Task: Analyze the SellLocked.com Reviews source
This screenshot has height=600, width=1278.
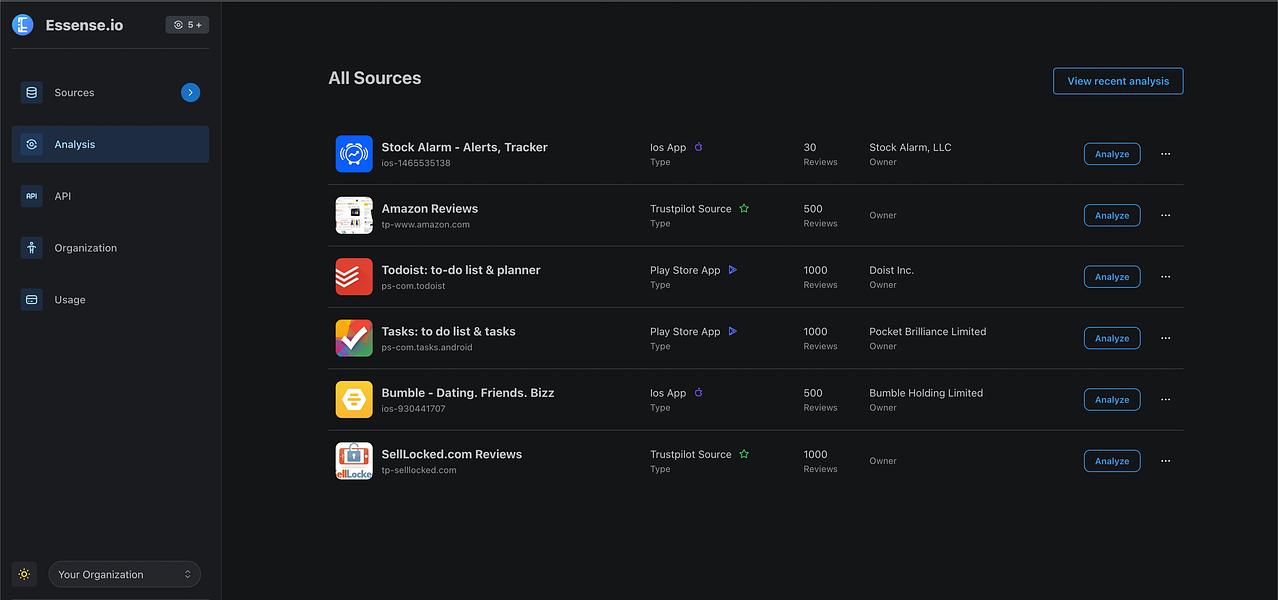Action: (1112, 461)
